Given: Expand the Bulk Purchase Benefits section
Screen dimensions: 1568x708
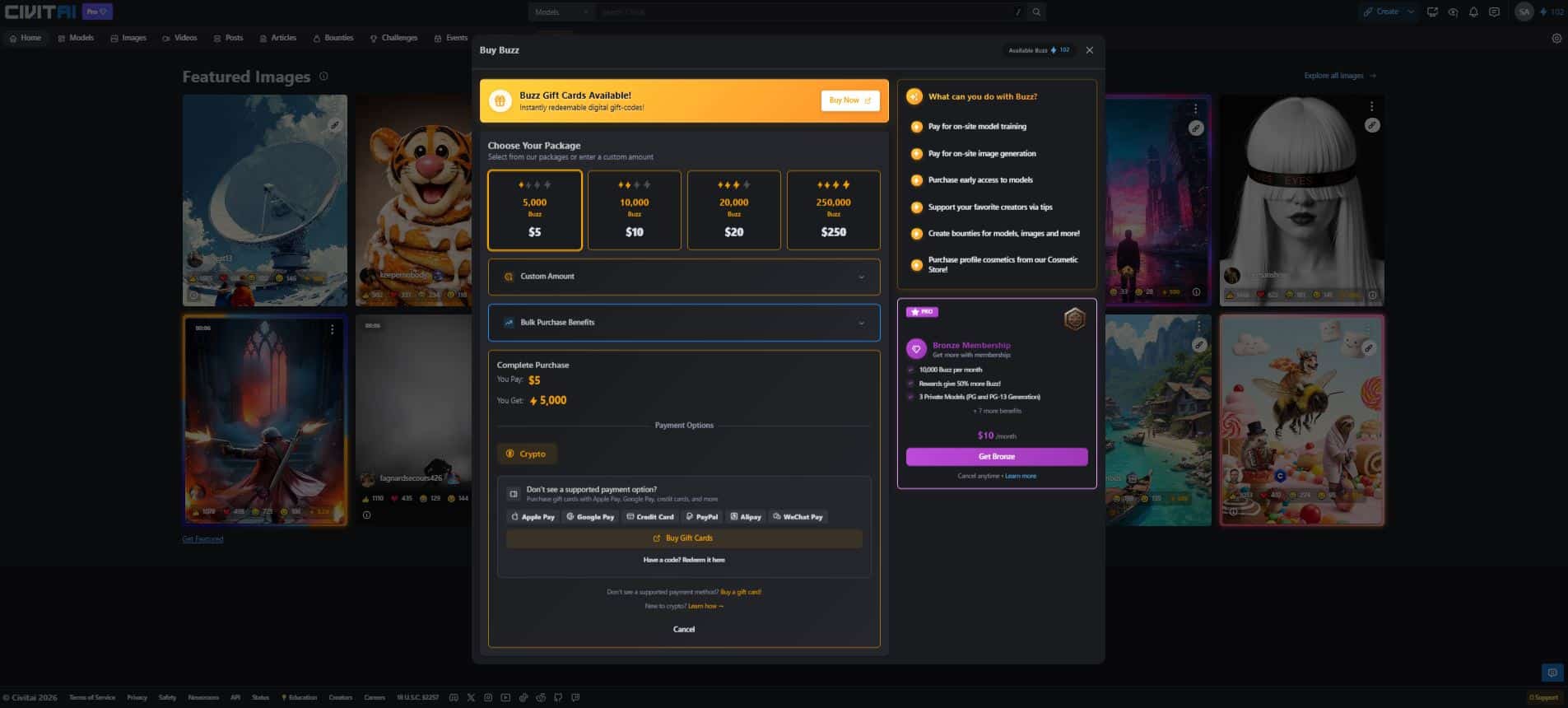Looking at the screenshot, I should [684, 323].
